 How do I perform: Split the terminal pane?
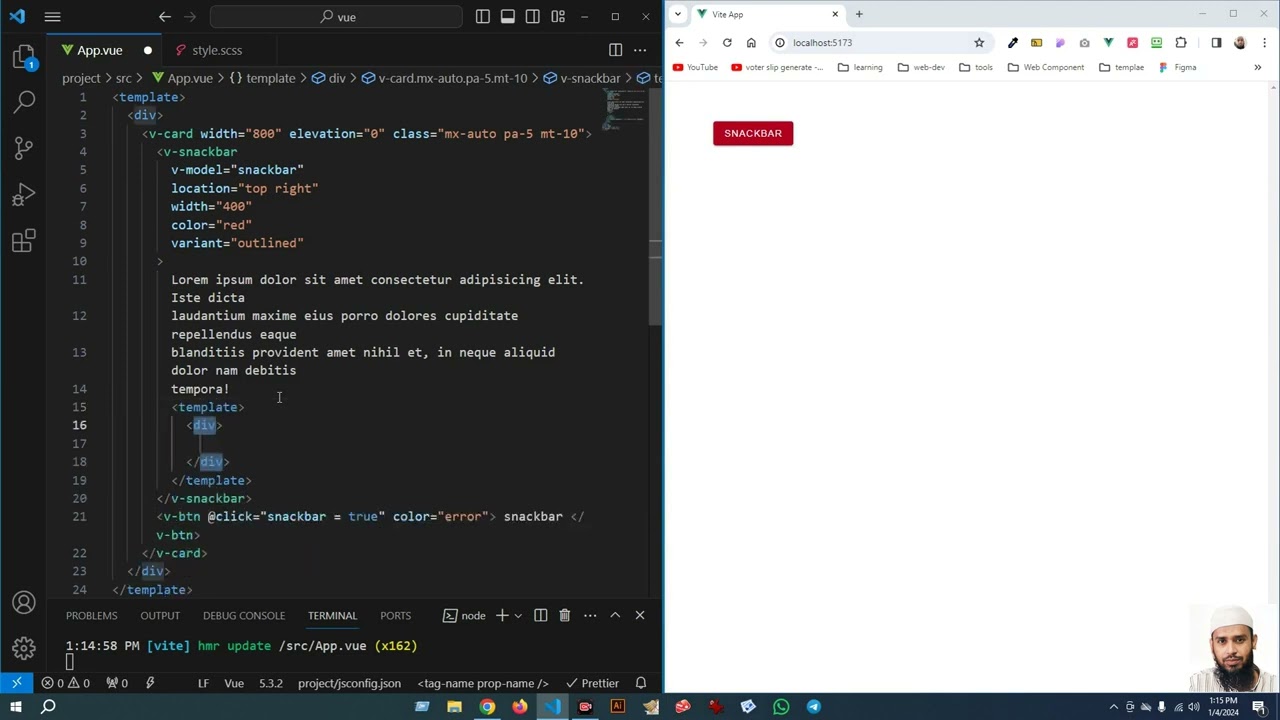coord(540,616)
